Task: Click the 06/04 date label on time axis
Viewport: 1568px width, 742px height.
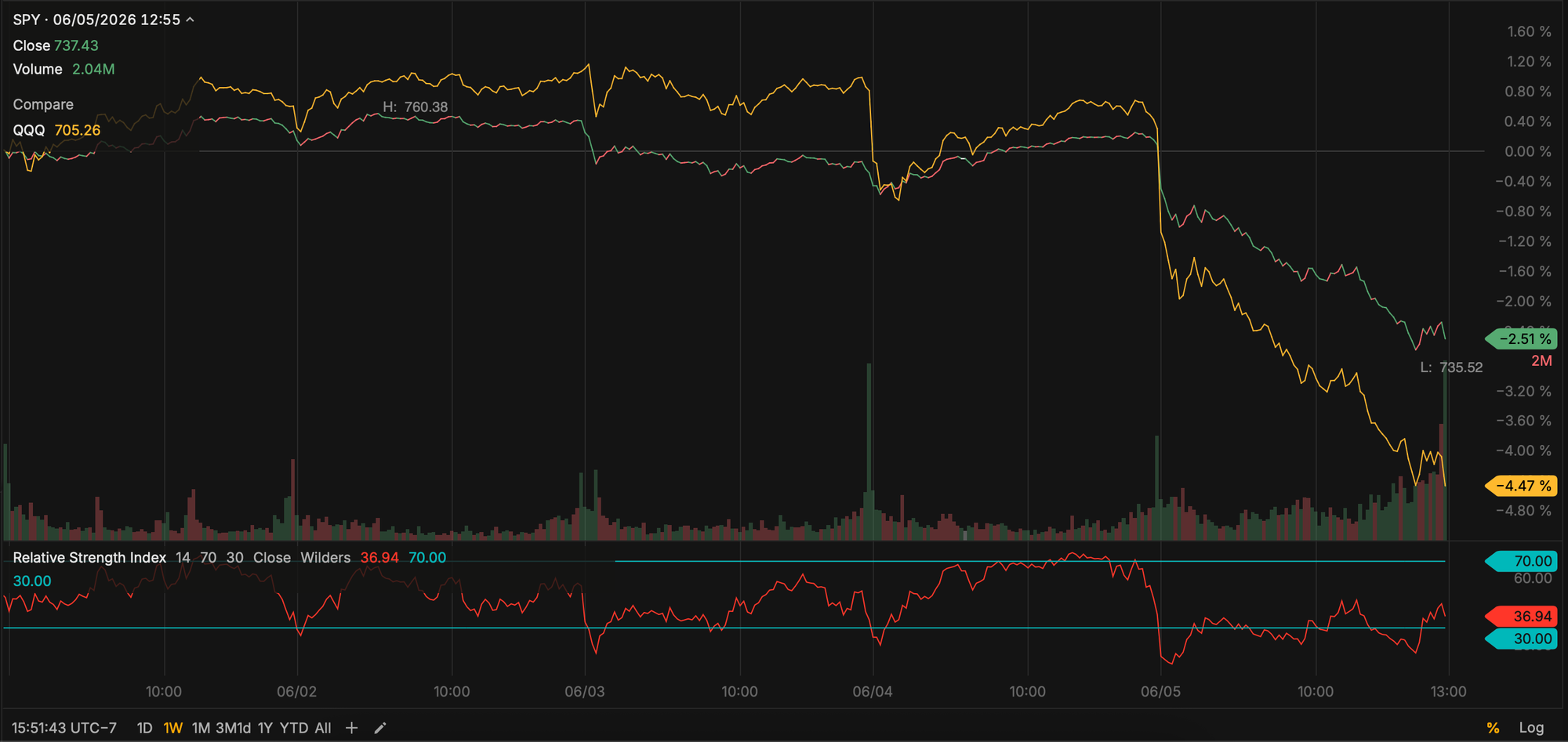Action: point(873,692)
